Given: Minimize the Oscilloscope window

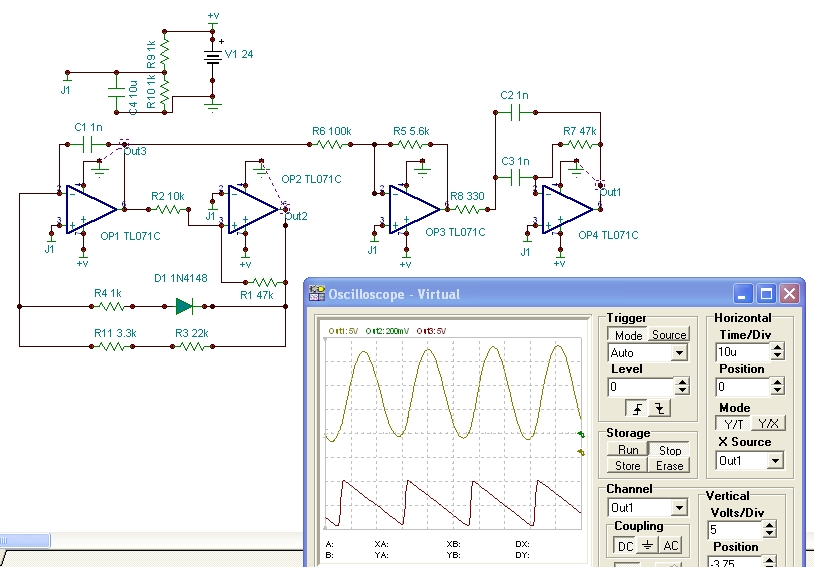Looking at the screenshot, I should pos(742,294).
